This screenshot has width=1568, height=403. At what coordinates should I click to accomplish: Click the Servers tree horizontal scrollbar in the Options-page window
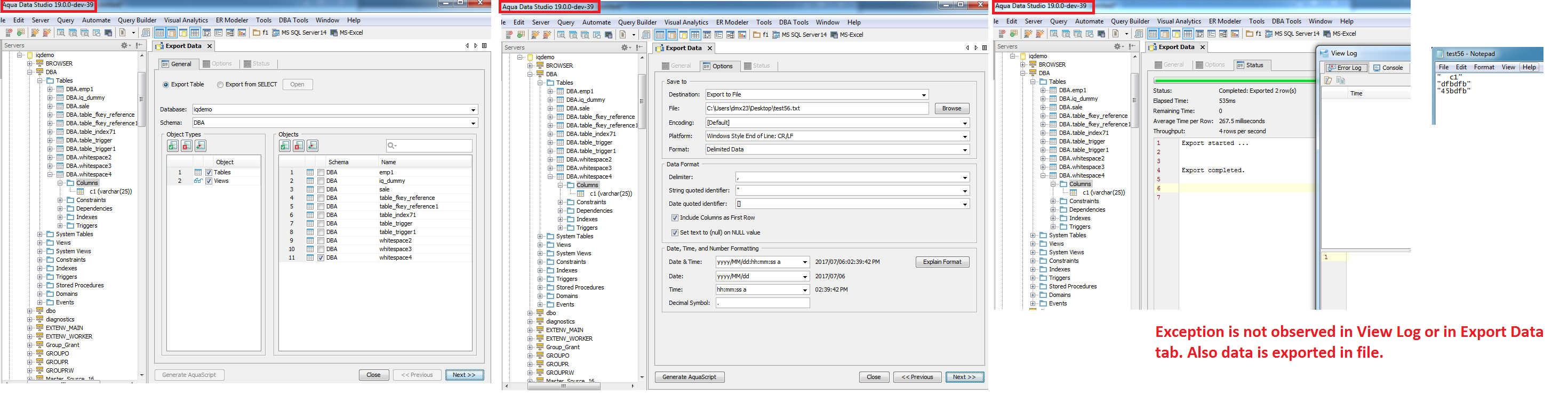564,386
